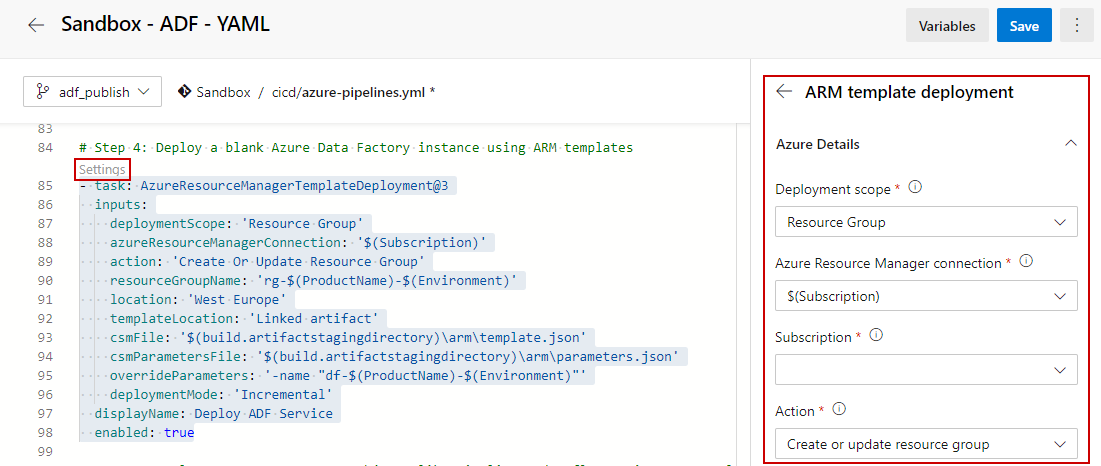The image size is (1101, 466).
Task: Show info for Action field
Action: pyautogui.click(x=839, y=410)
